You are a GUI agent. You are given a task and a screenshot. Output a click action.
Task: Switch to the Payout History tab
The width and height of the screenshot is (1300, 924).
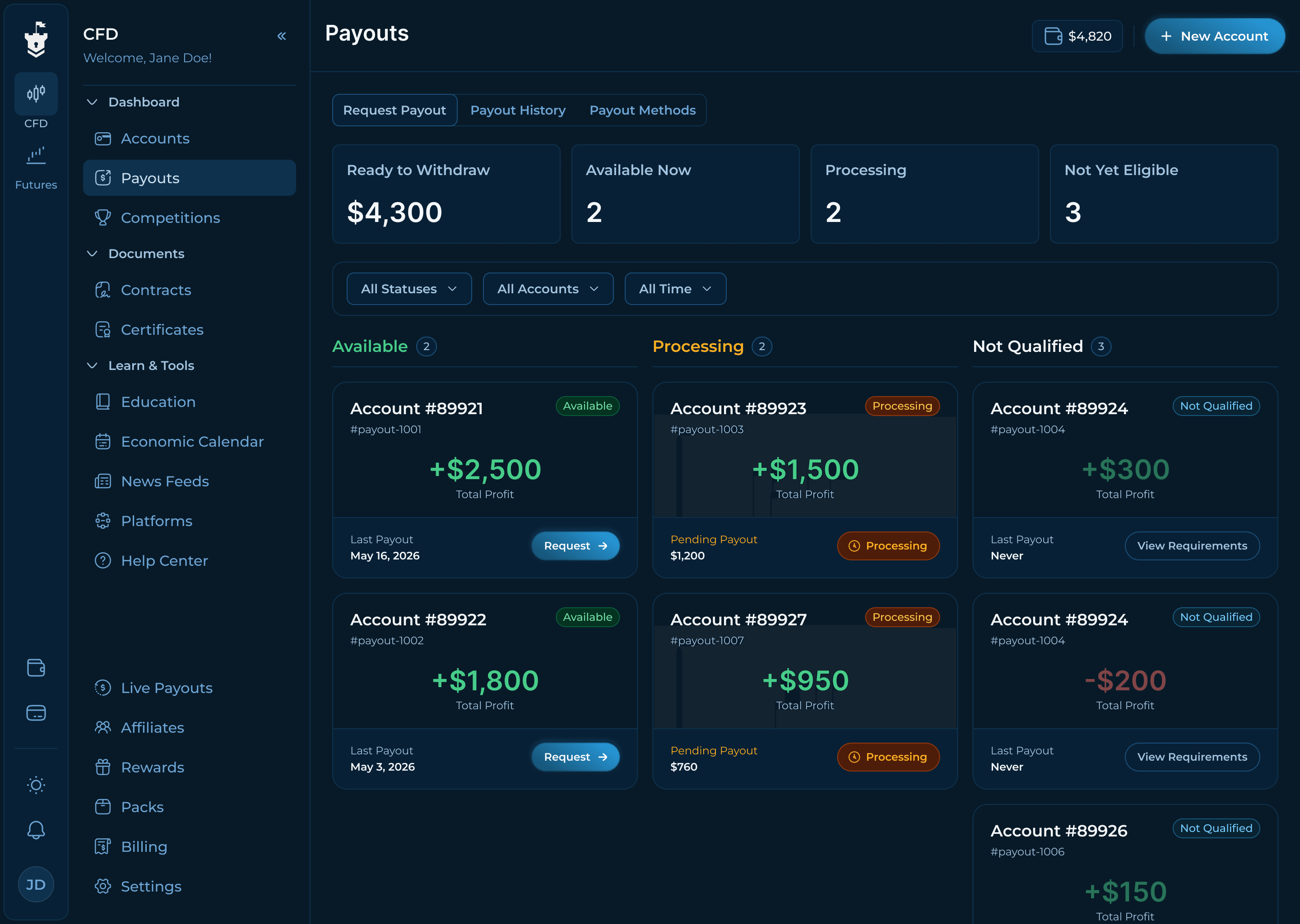[x=518, y=111]
